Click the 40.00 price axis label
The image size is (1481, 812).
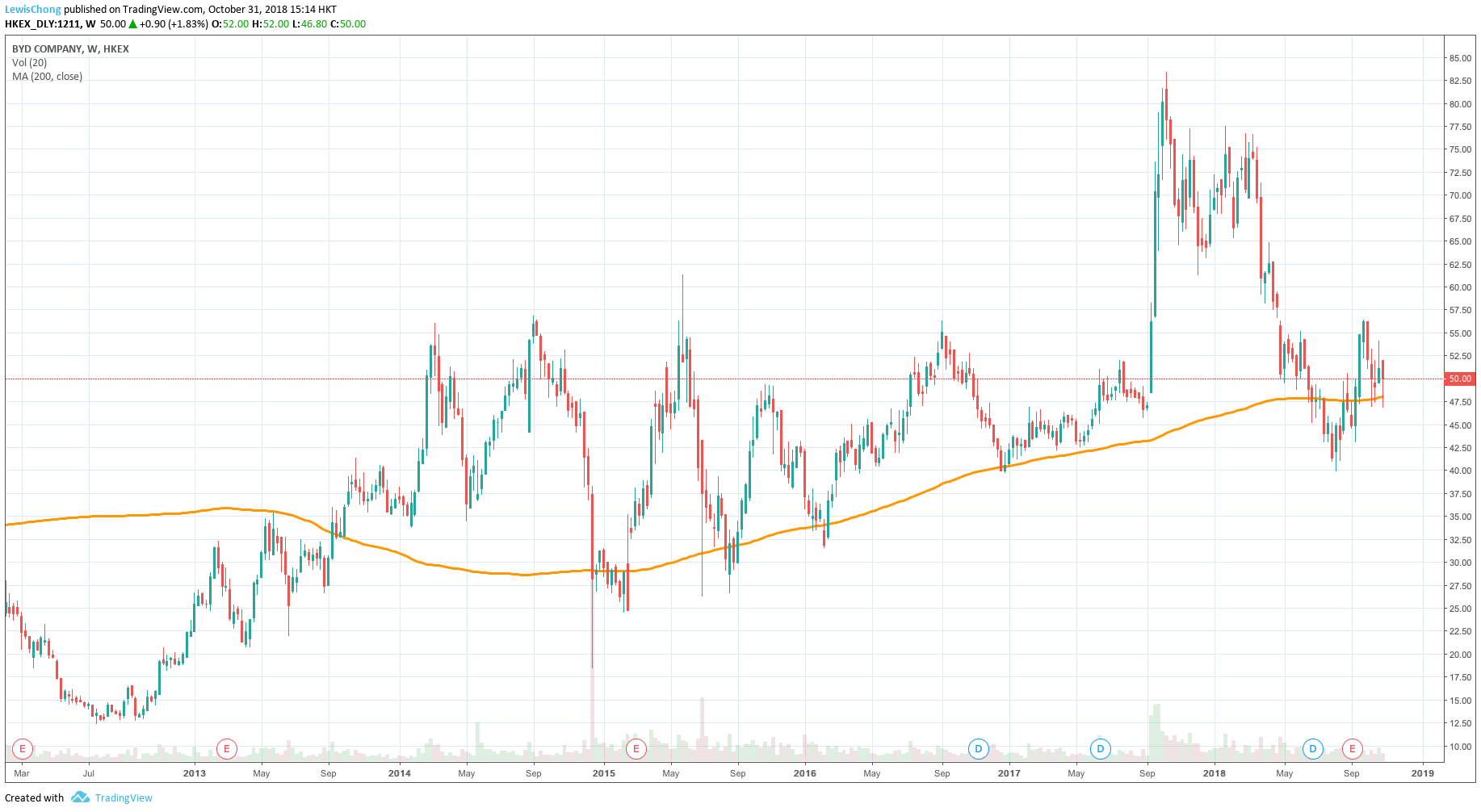(x=1460, y=471)
